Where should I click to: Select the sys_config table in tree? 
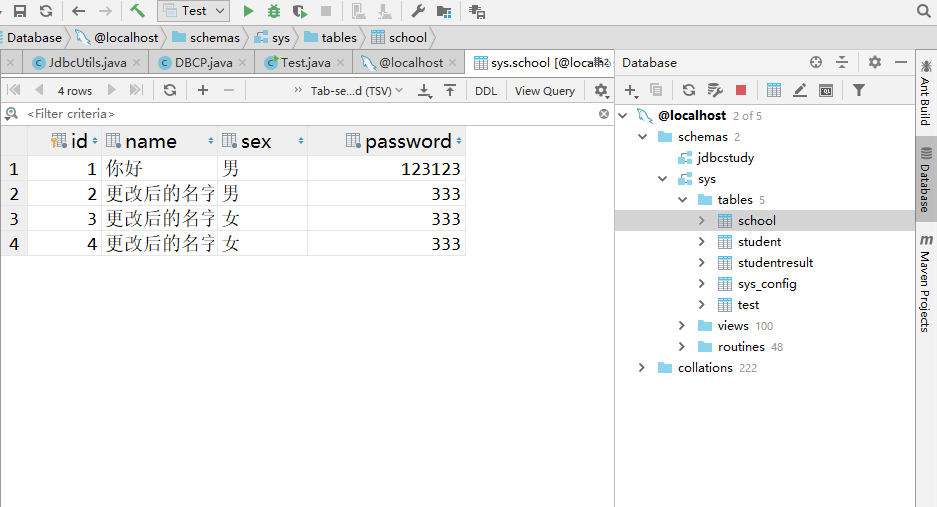767,284
